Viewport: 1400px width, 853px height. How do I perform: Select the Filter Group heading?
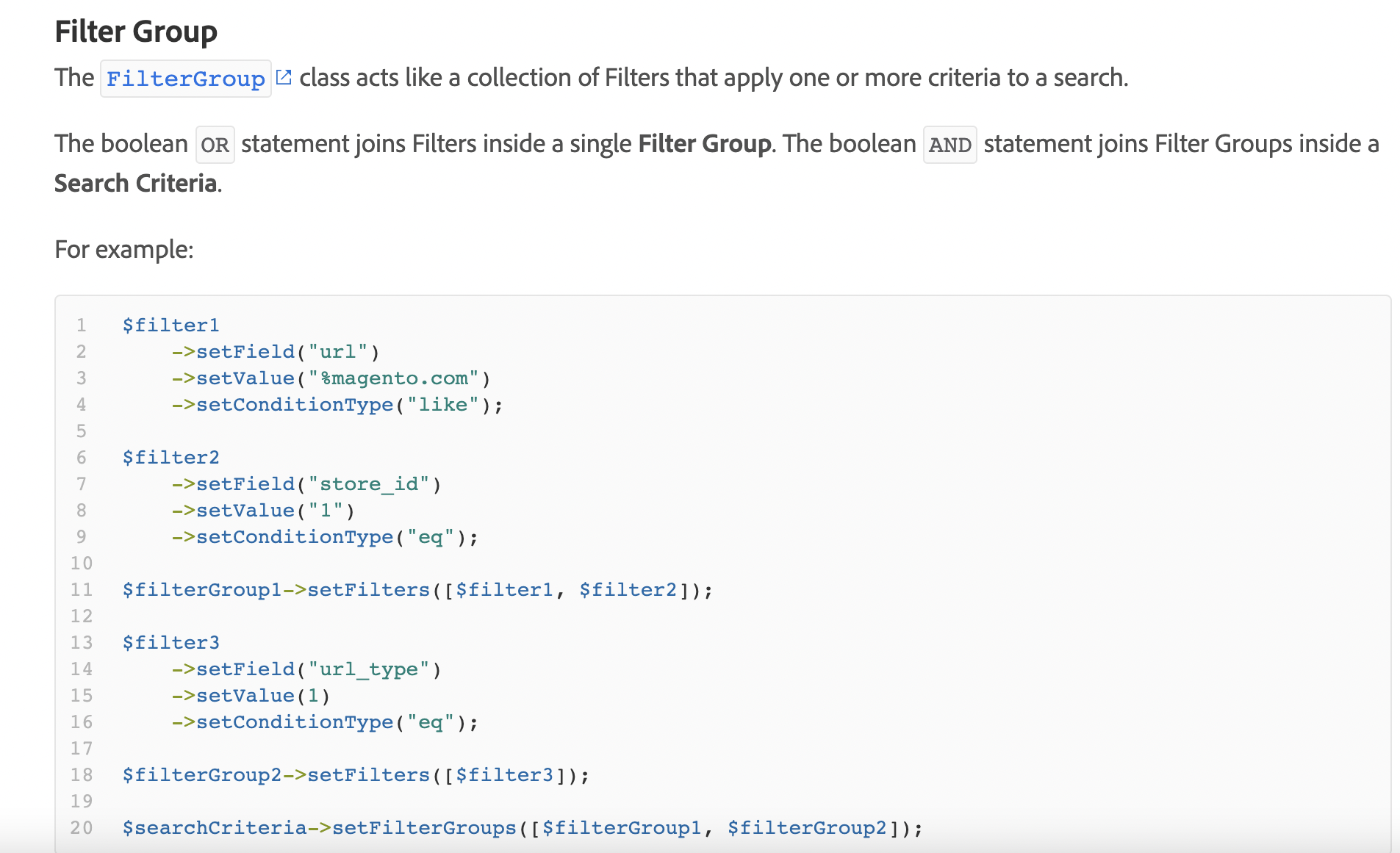[x=135, y=31]
